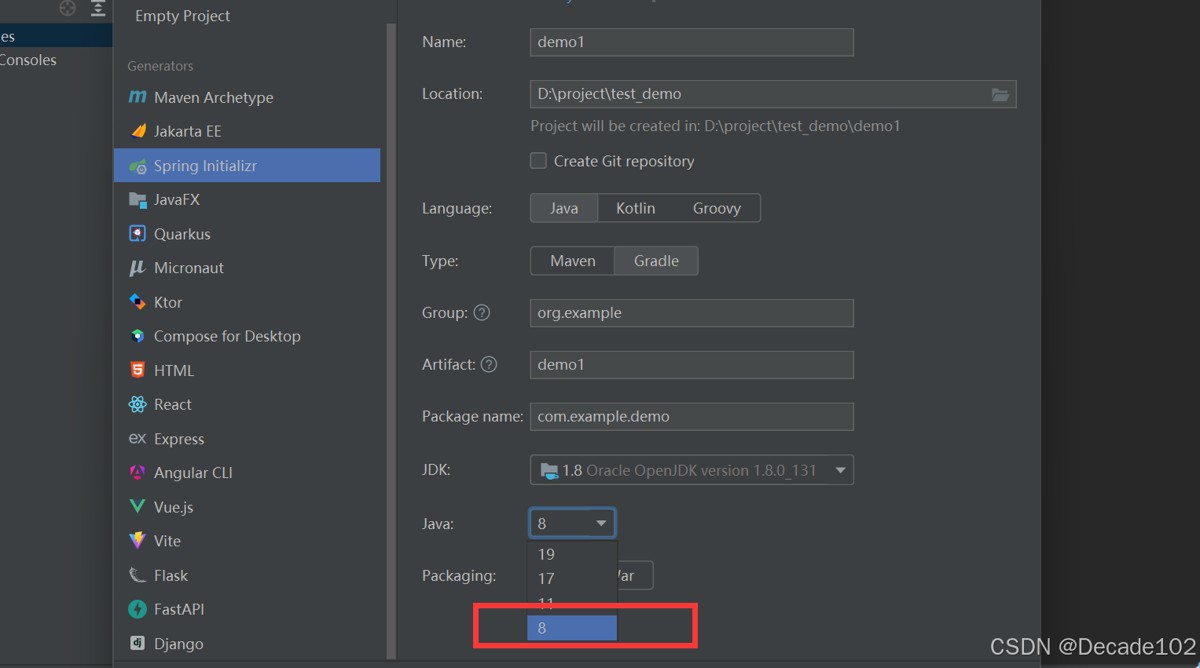Click the JavaFX folder icon
1200x668 pixels.
tap(138, 200)
